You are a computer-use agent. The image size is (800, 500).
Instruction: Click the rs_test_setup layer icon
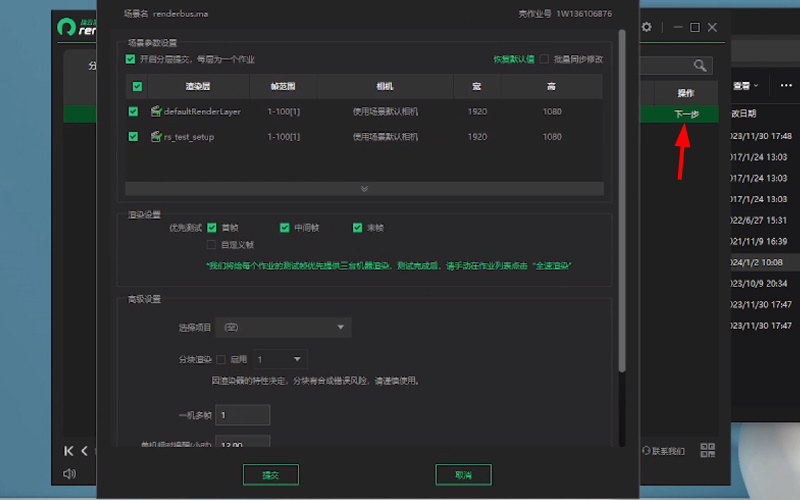click(x=156, y=137)
